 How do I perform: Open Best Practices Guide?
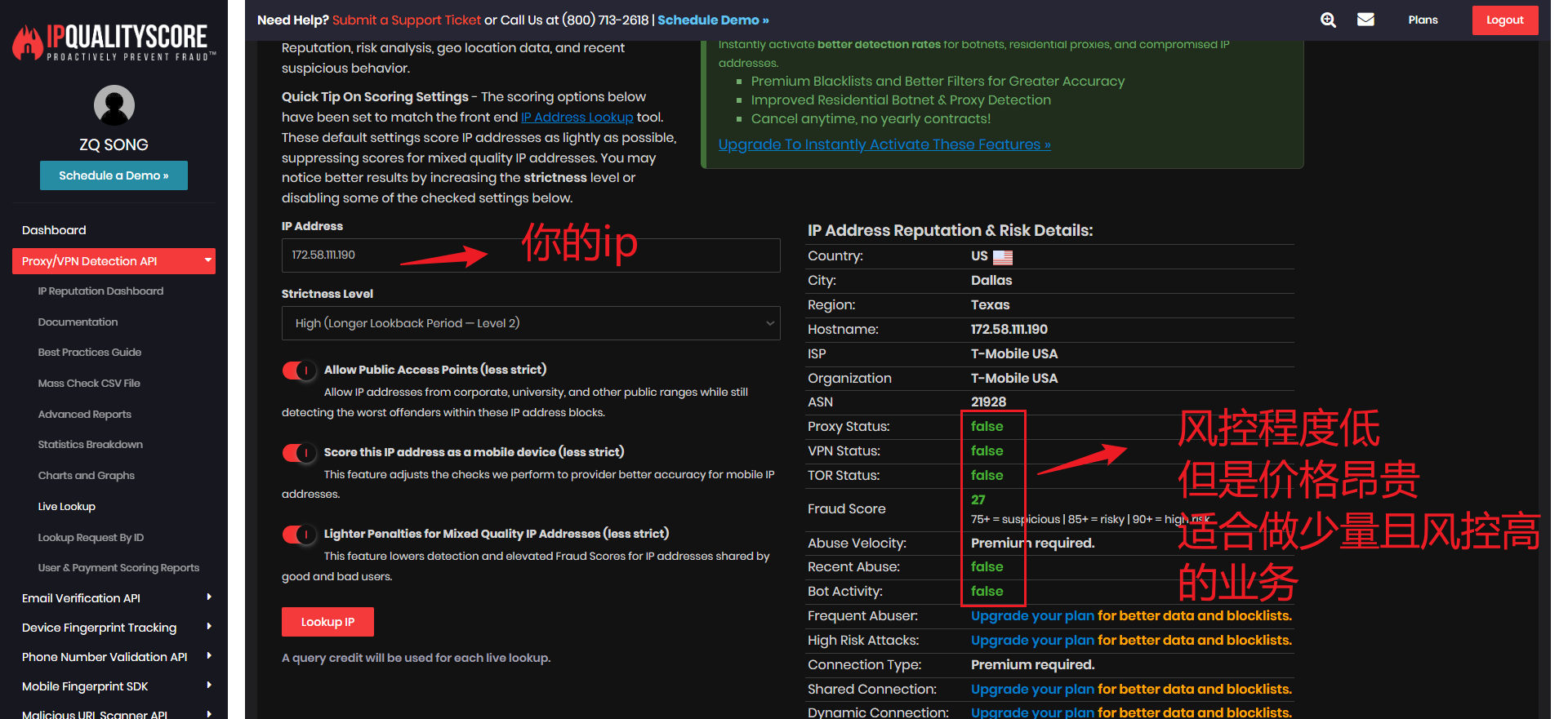click(89, 353)
